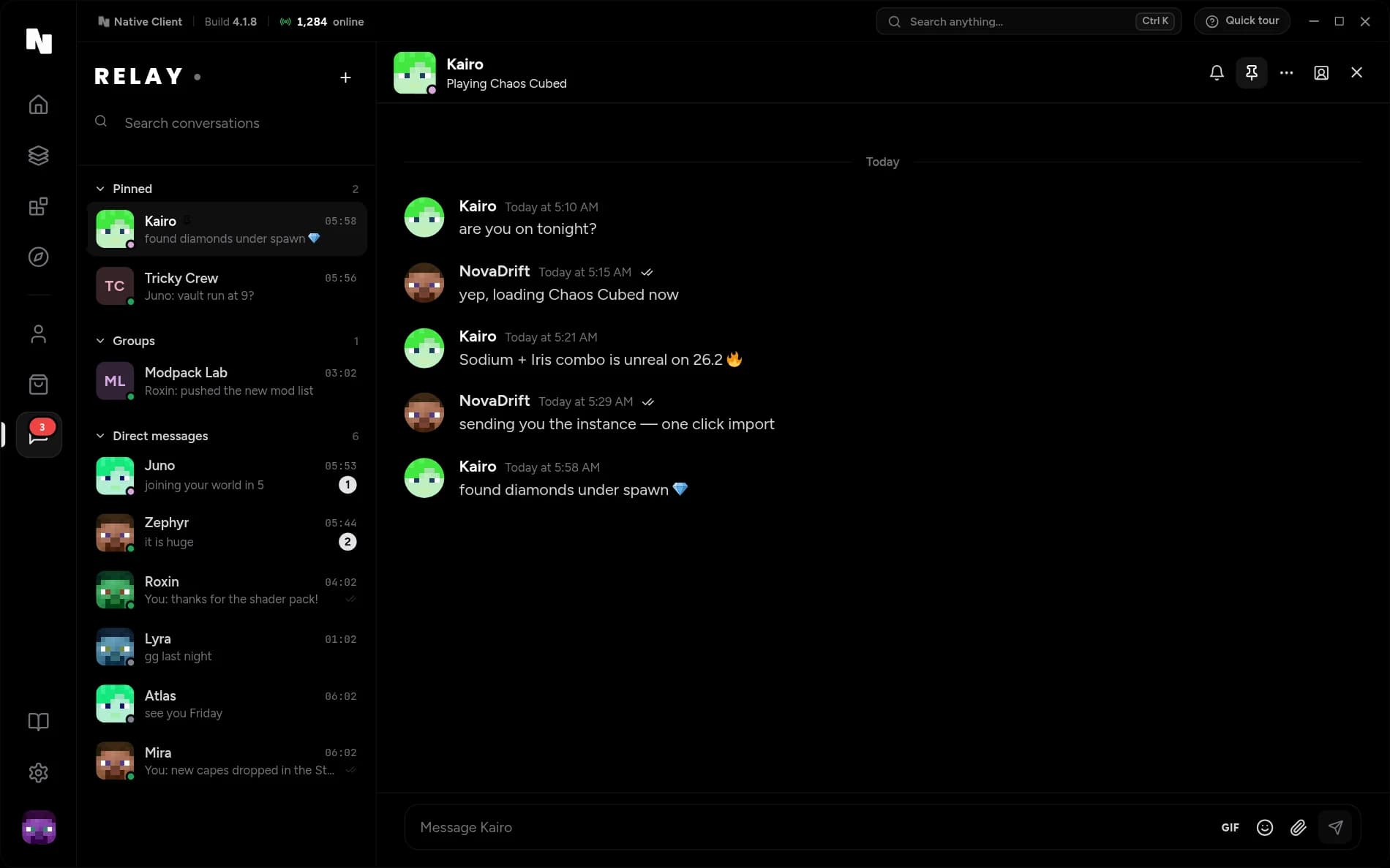Screen dimensions: 1390x868
Task: Click the 'Playing Chaos Cubed' status text
Action: (506, 83)
